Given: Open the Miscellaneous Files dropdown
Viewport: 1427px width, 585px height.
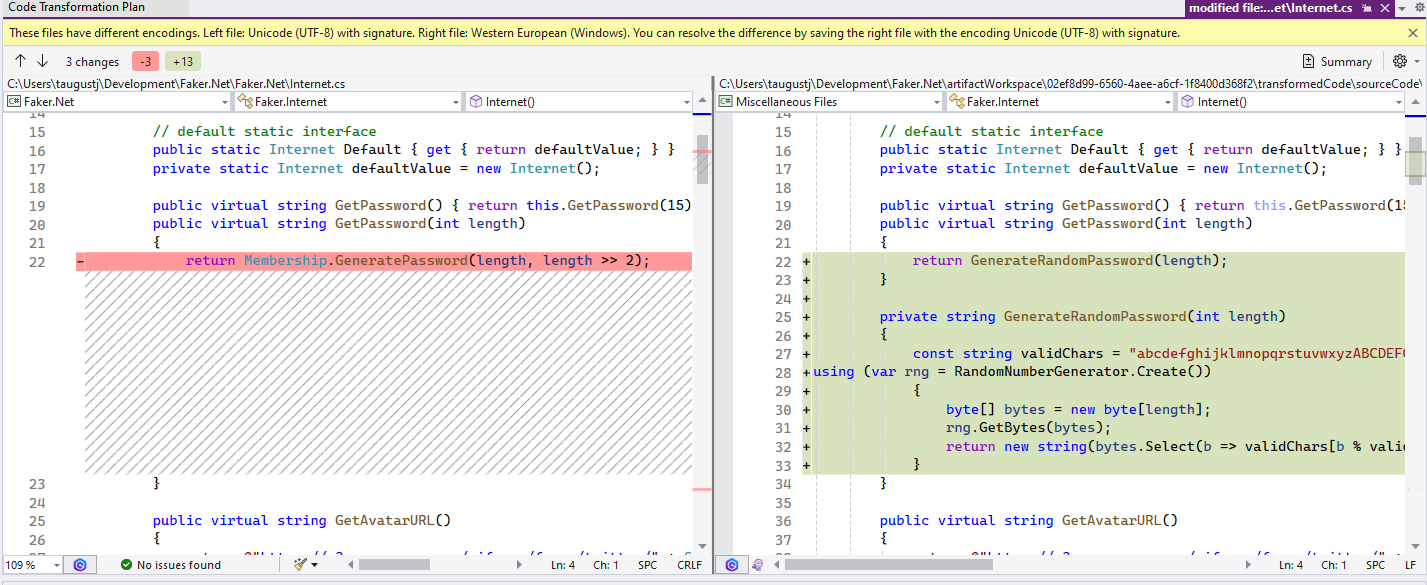Looking at the screenshot, I should coord(830,101).
